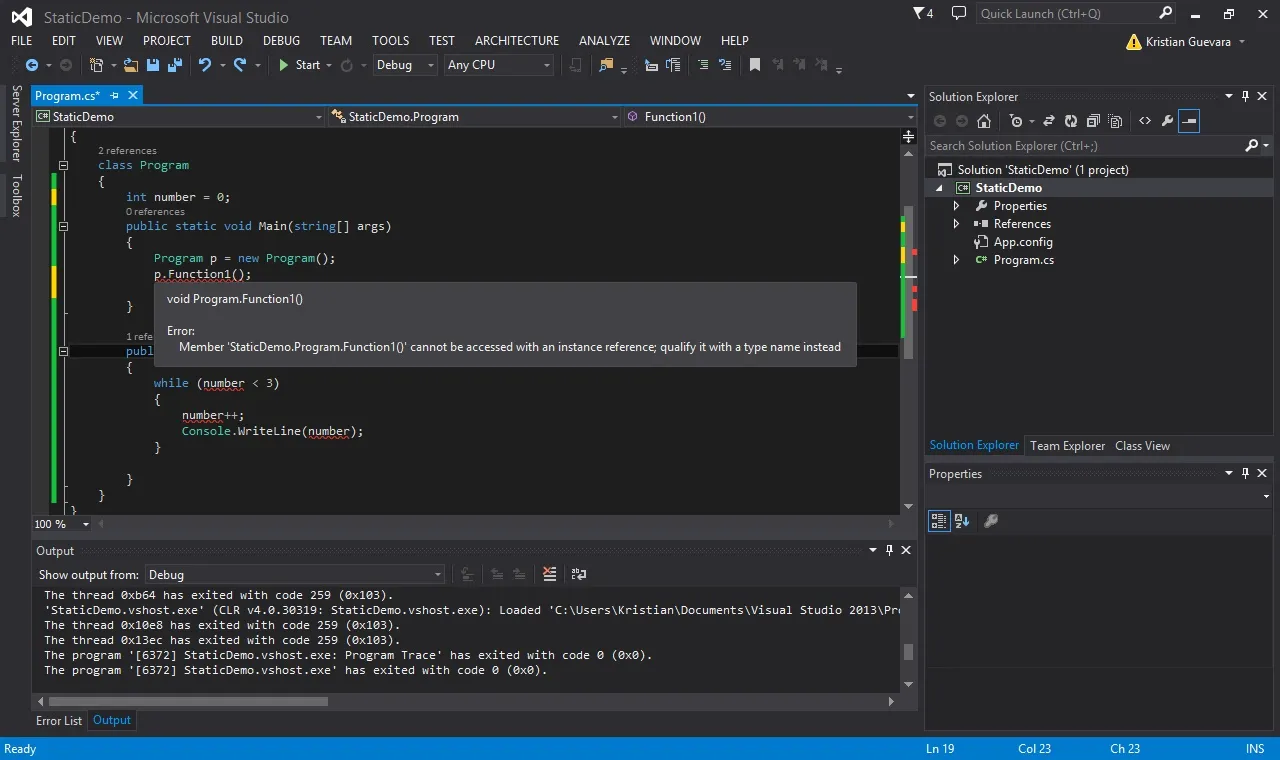Click the New Project toolbar icon
The image size is (1280, 760).
tap(96, 65)
